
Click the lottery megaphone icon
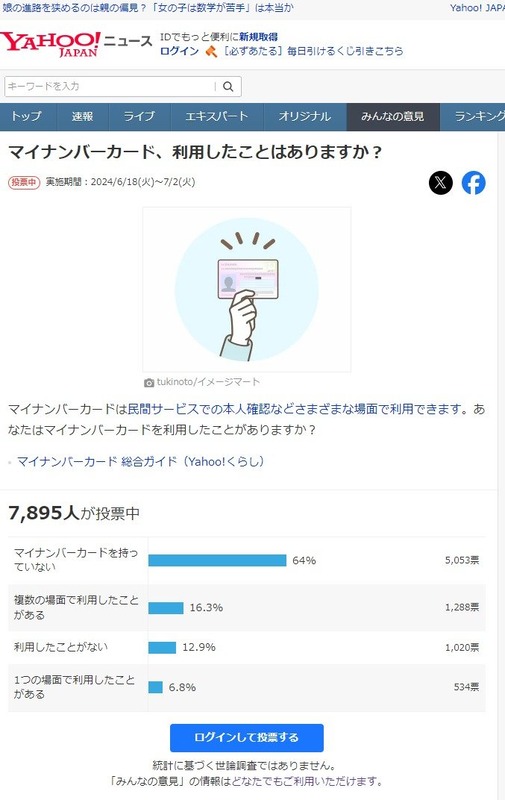[x=211, y=52]
